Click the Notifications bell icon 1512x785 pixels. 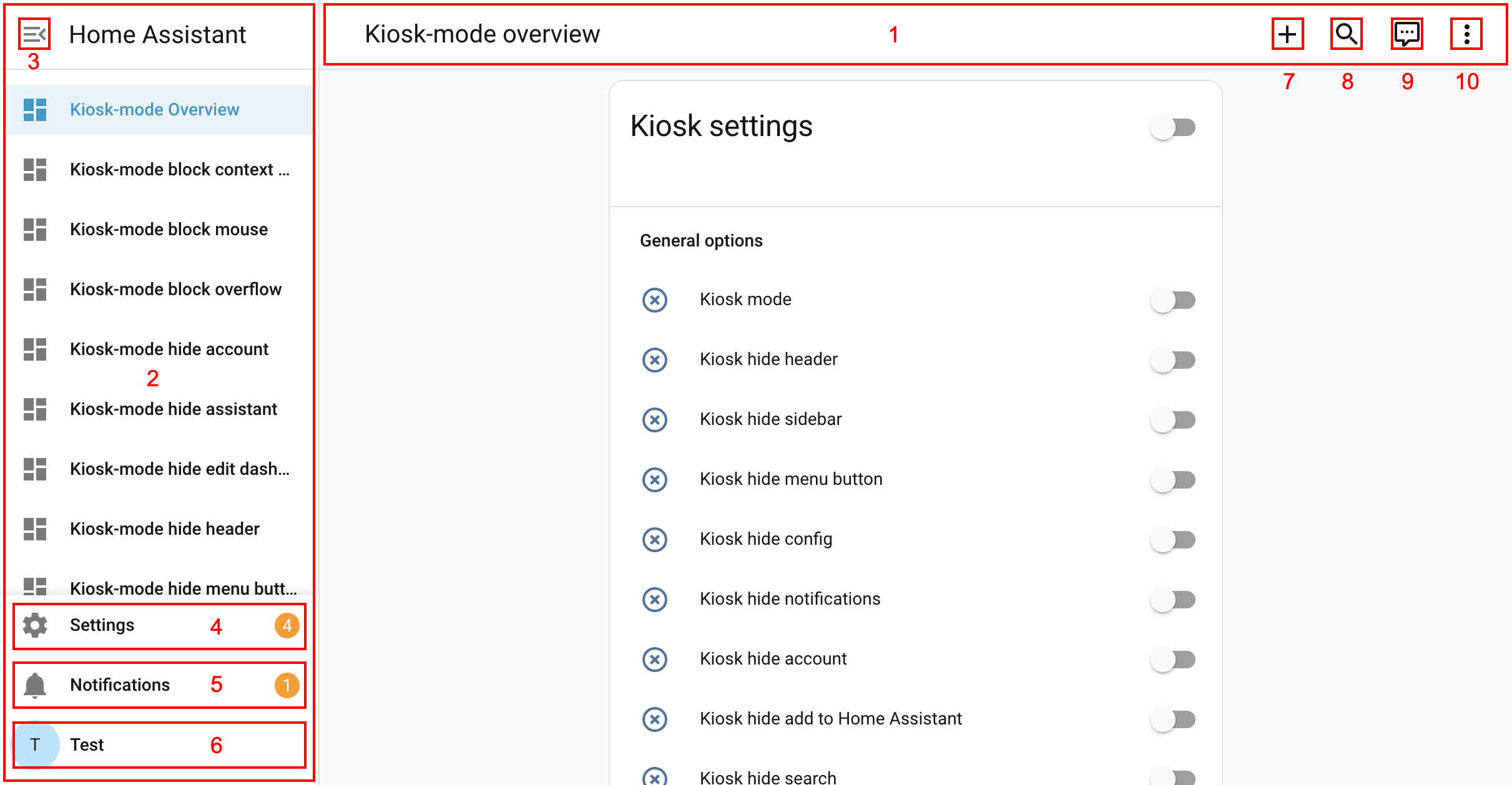click(x=35, y=685)
